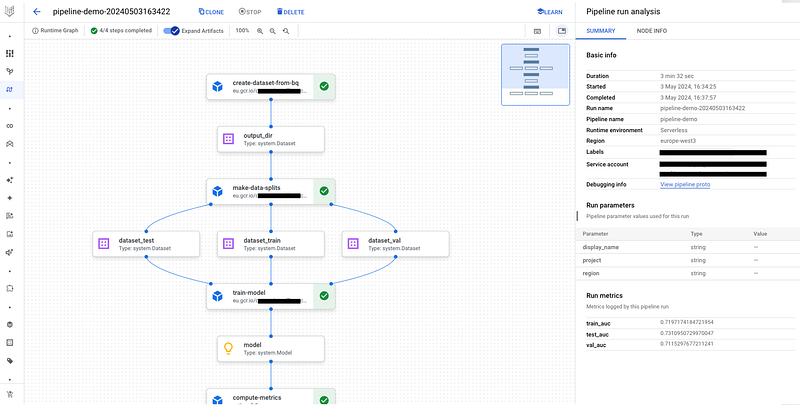
Task: Click the pipeline-demo pipeline name value
Action: click(x=679, y=119)
